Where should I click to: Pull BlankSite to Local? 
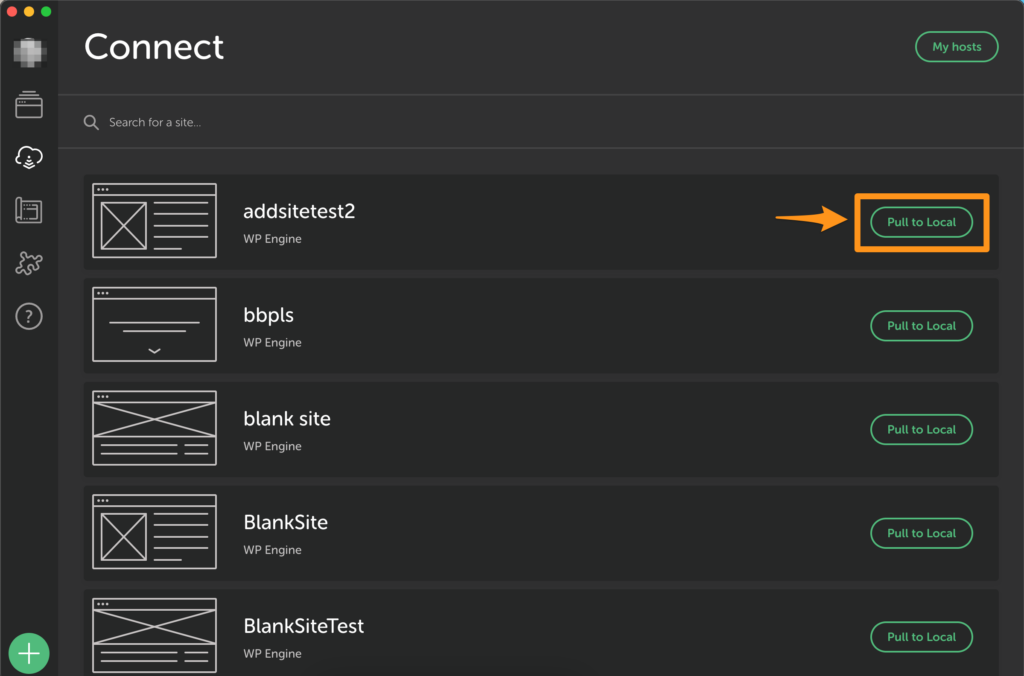pos(921,533)
